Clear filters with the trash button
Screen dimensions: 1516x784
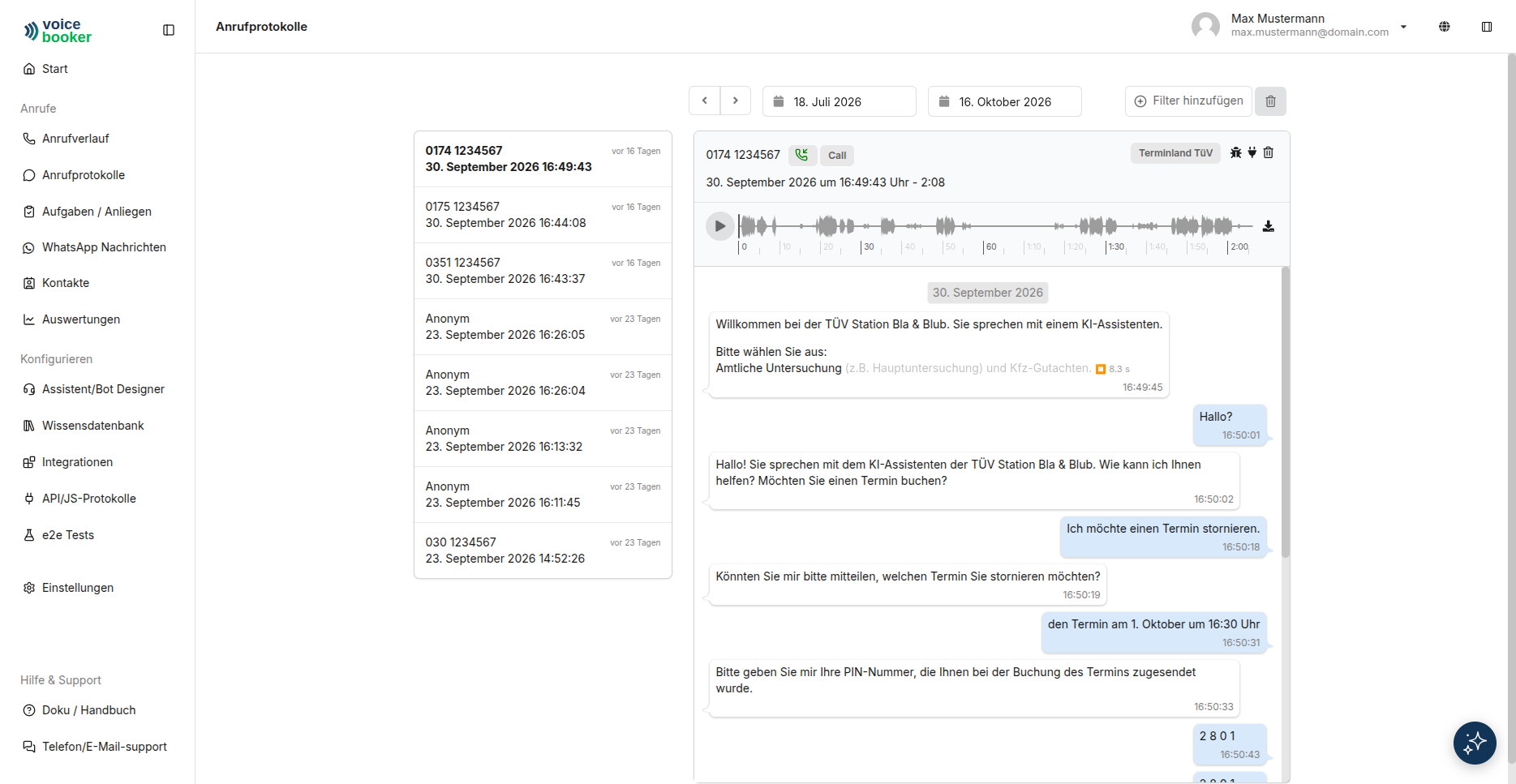click(1271, 101)
